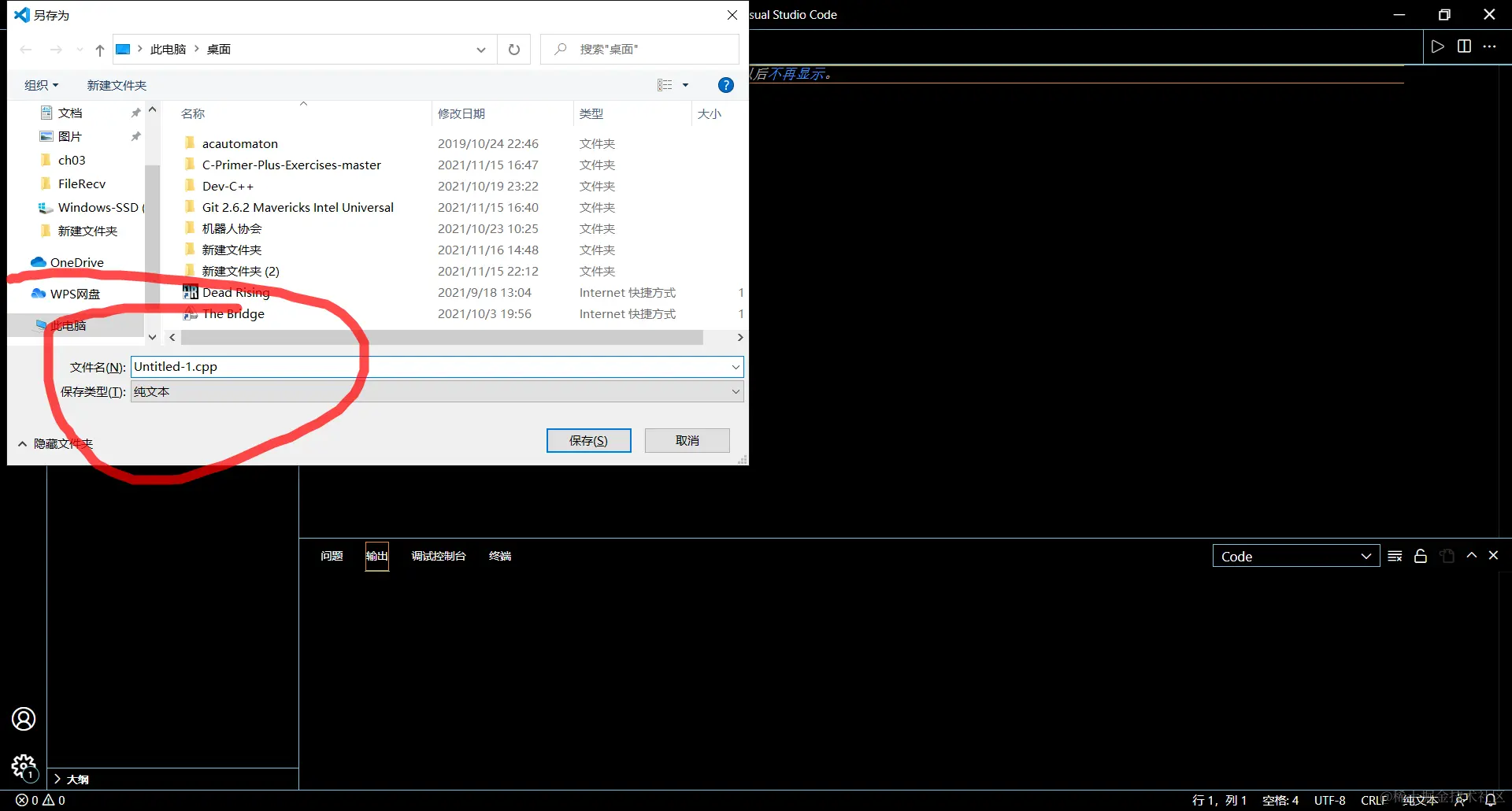Toggle the output scroll lock icon
This screenshot has height=811, width=1512.
[1421, 556]
